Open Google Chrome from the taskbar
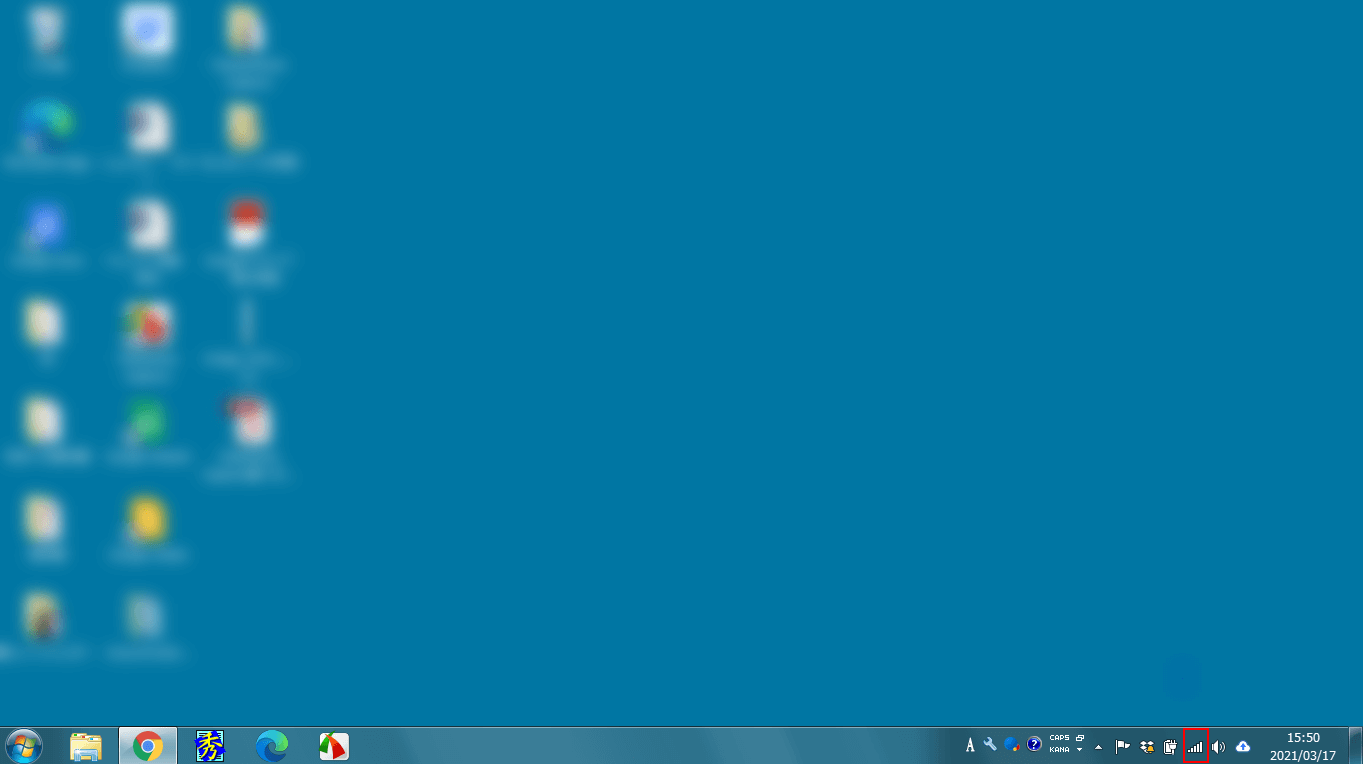Screen dimensions: 1363x764 click(x=148, y=746)
